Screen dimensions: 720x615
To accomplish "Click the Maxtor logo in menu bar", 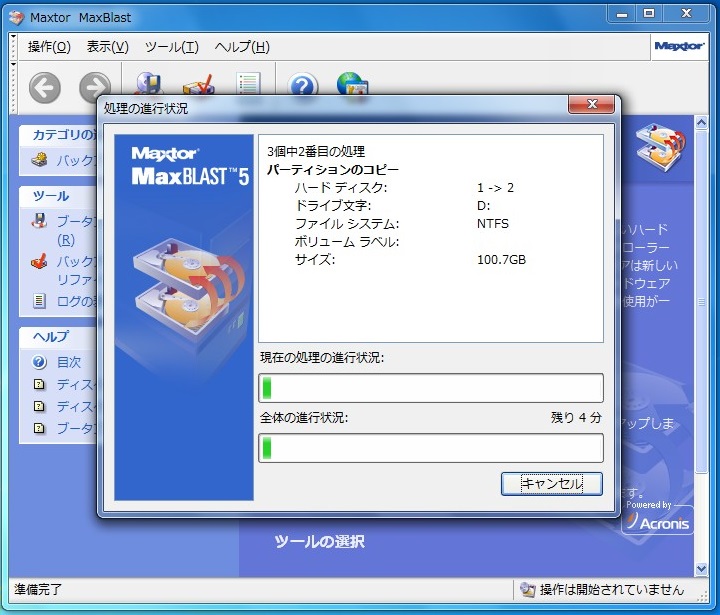I will click(x=679, y=46).
